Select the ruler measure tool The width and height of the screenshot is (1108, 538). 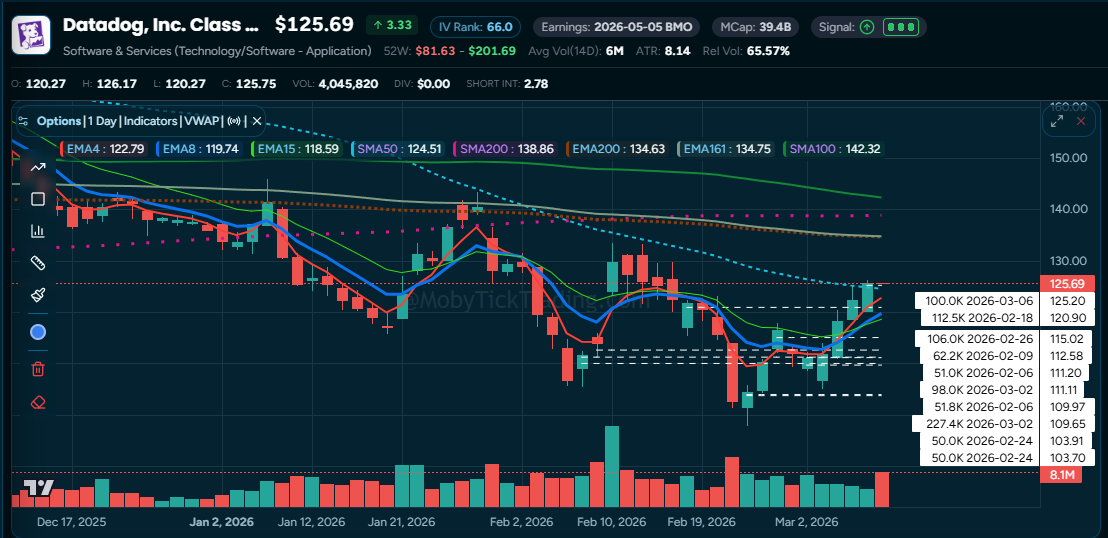coord(38,263)
